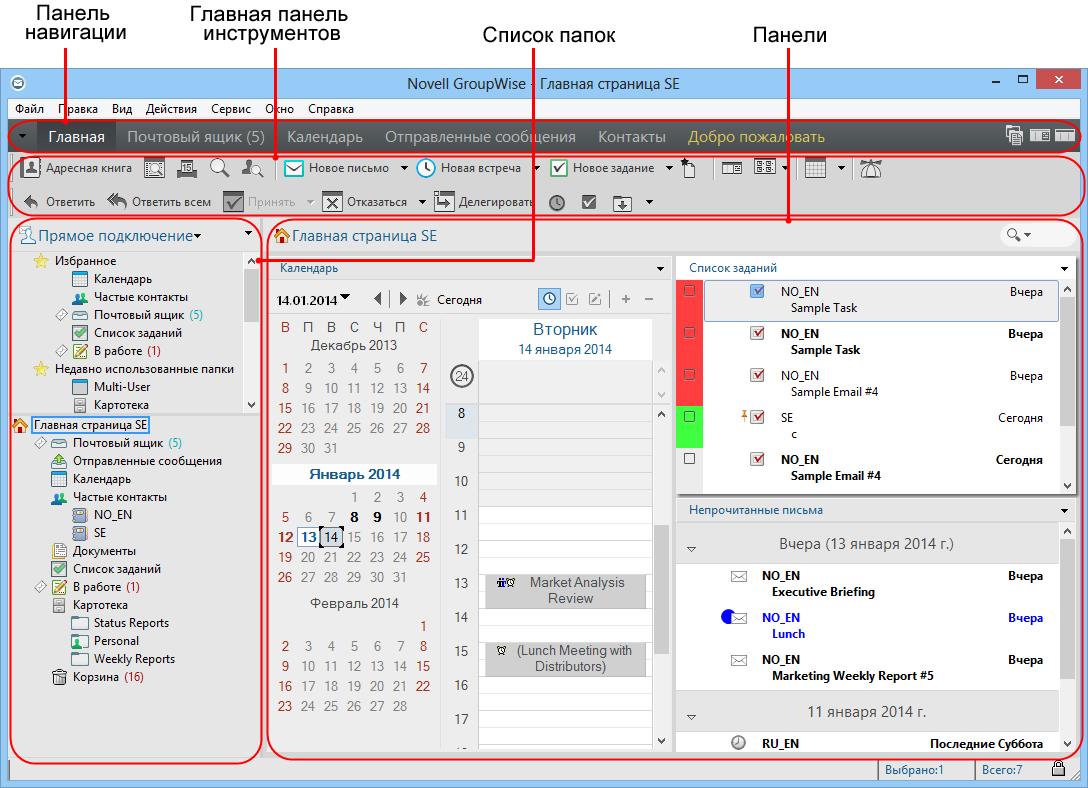This screenshot has height=788, width=1088.
Task: Toggle completion checkbox for Sample Email #4 Вчера
Action: pyautogui.click(x=757, y=375)
